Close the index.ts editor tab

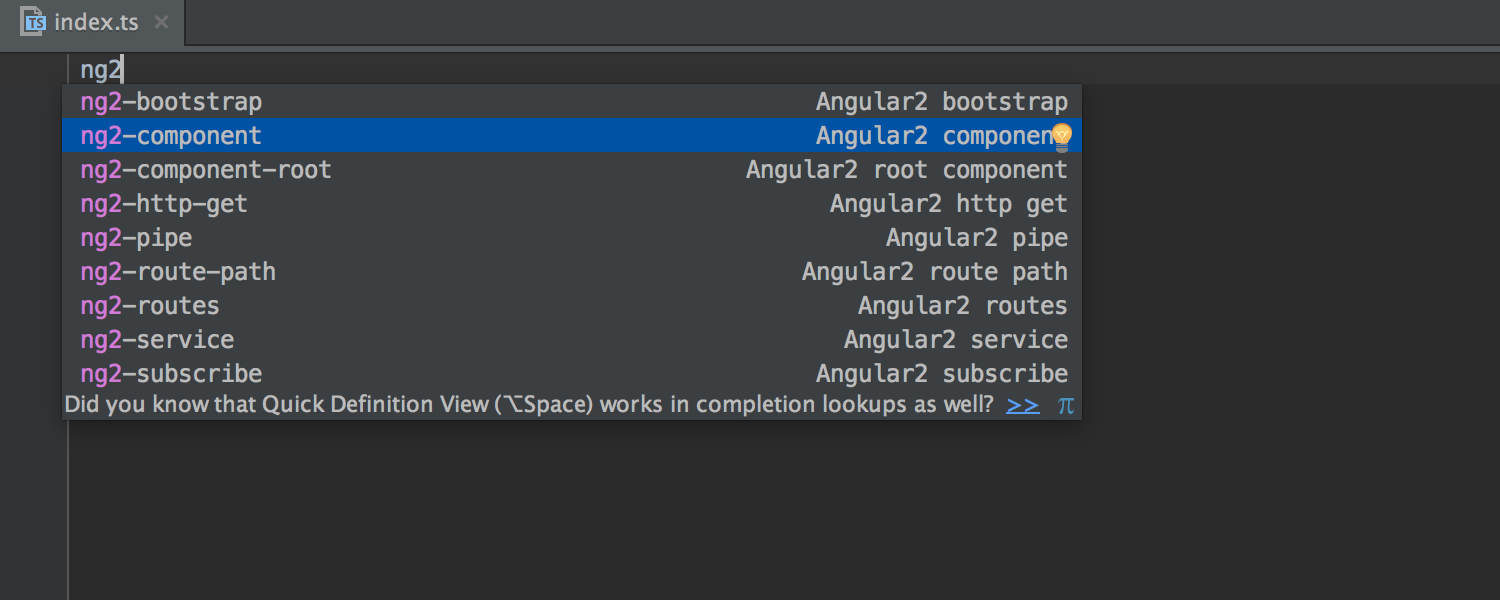[162, 22]
